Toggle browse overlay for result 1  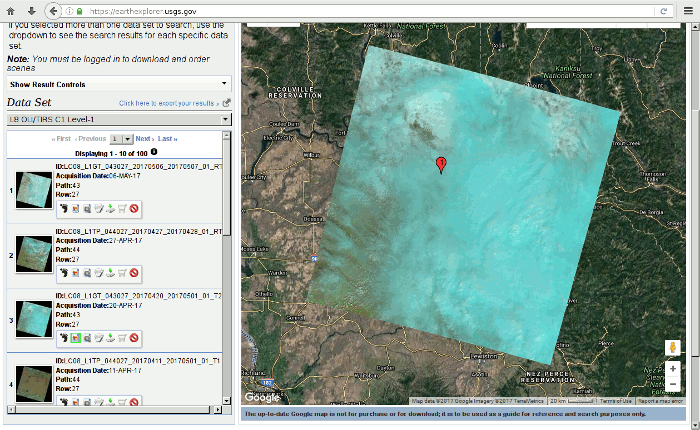(x=75, y=208)
